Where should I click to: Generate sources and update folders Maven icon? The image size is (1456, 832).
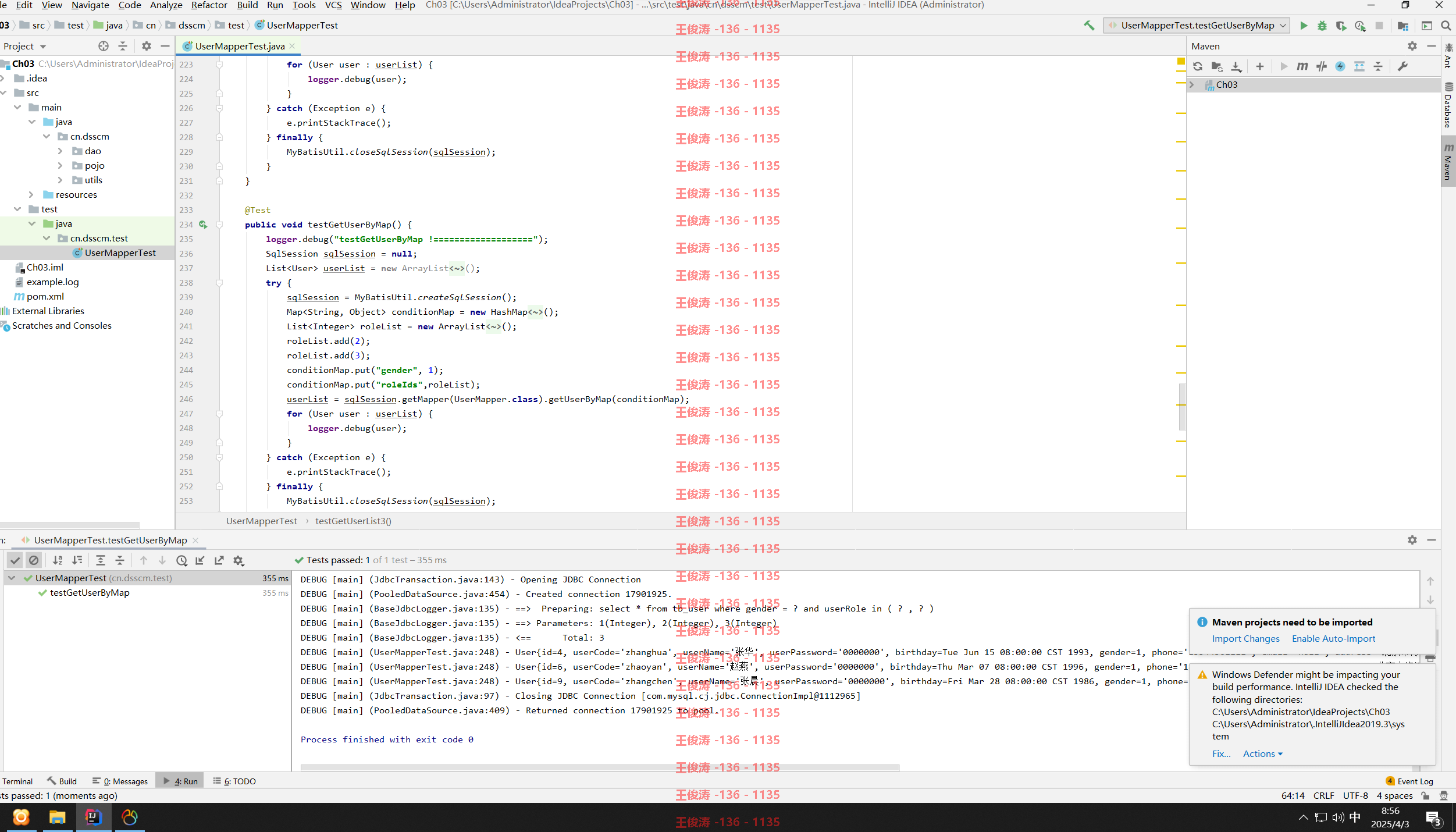(x=1216, y=66)
